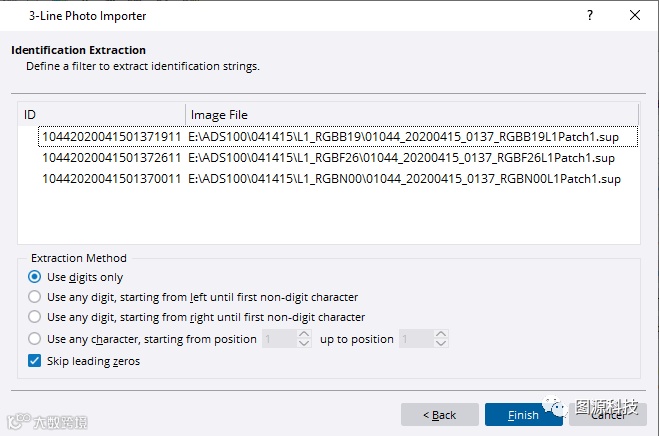This screenshot has height=436, width=659.
Task: Go to previous step with Back button
Action: pos(439,415)
